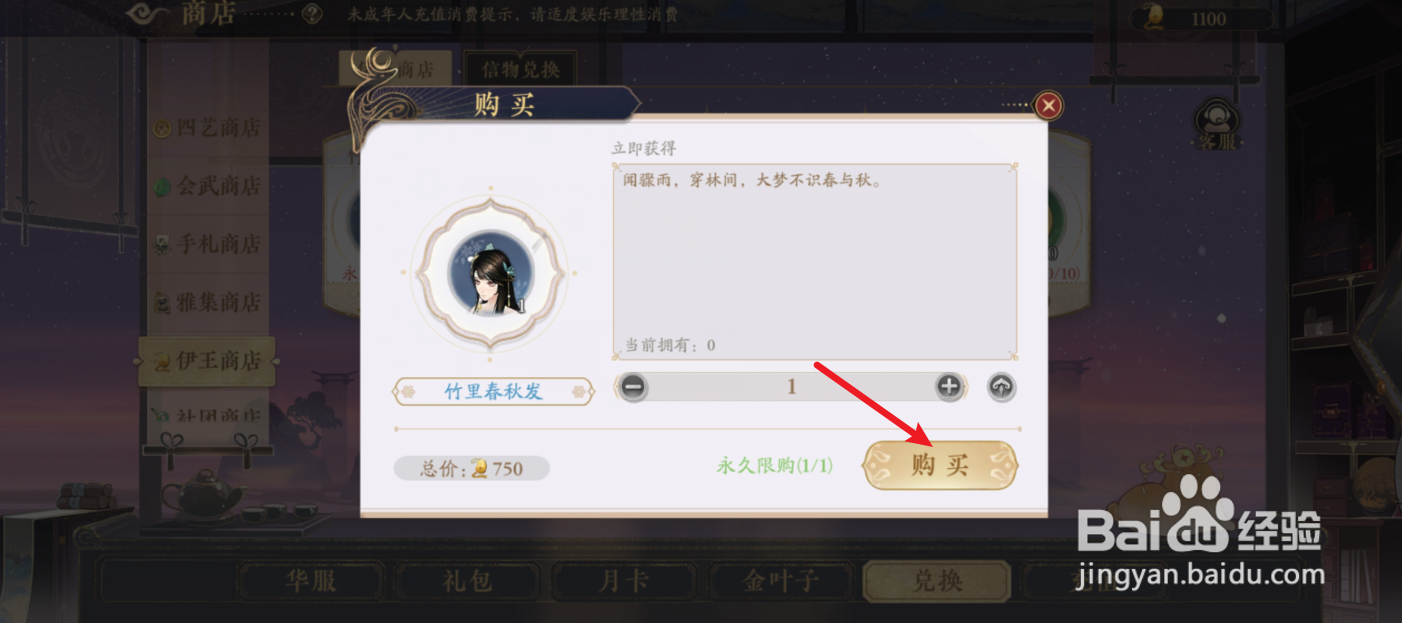
Task: Click the currency balance icon showing 1100
Action: pyautogui.click(x=1154, y=16)
